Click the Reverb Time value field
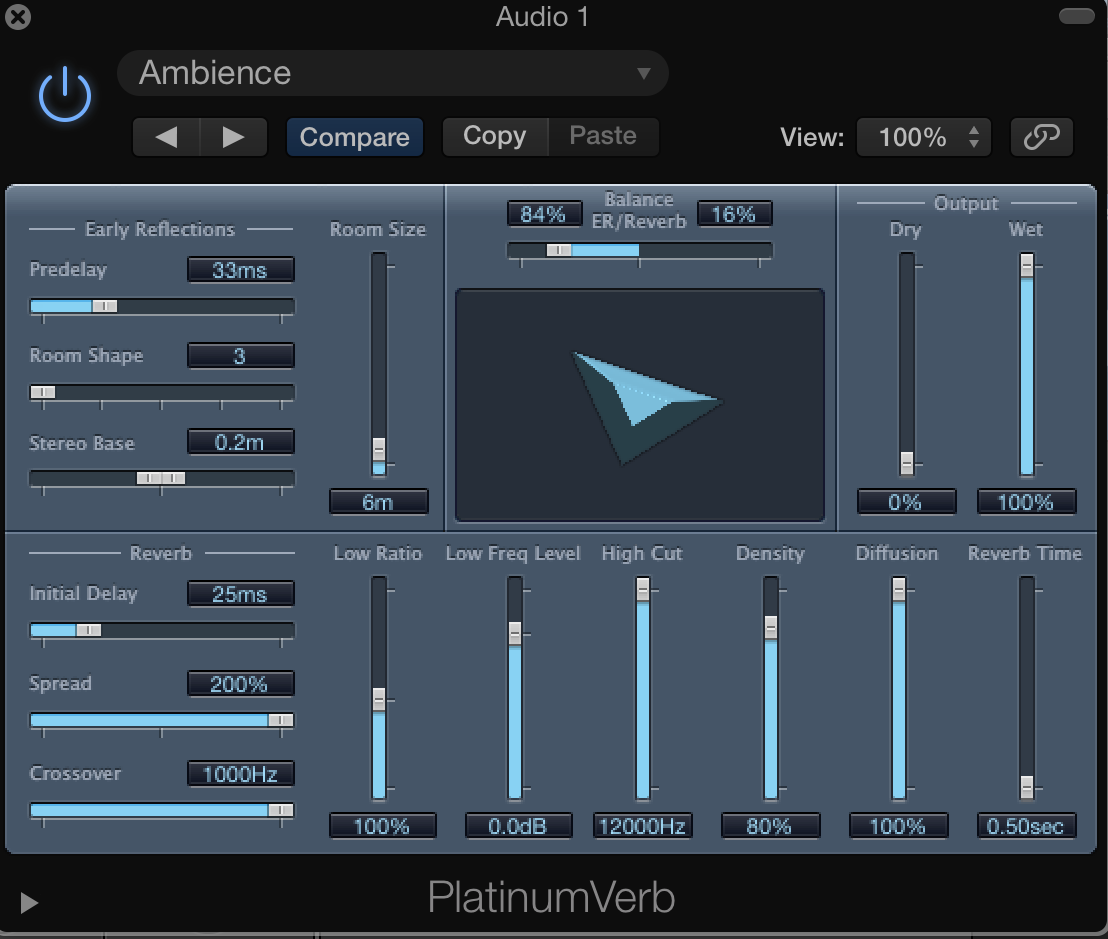This screenshot has height=939, width=1108. click(x=1026, y=825)
